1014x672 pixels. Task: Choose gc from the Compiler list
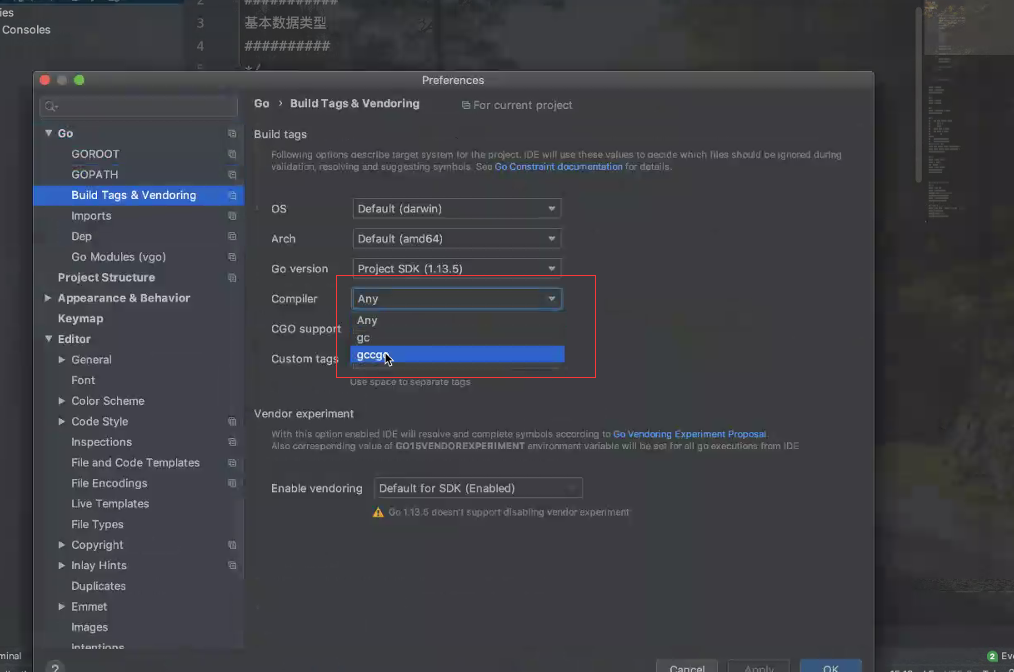[457, 338]
